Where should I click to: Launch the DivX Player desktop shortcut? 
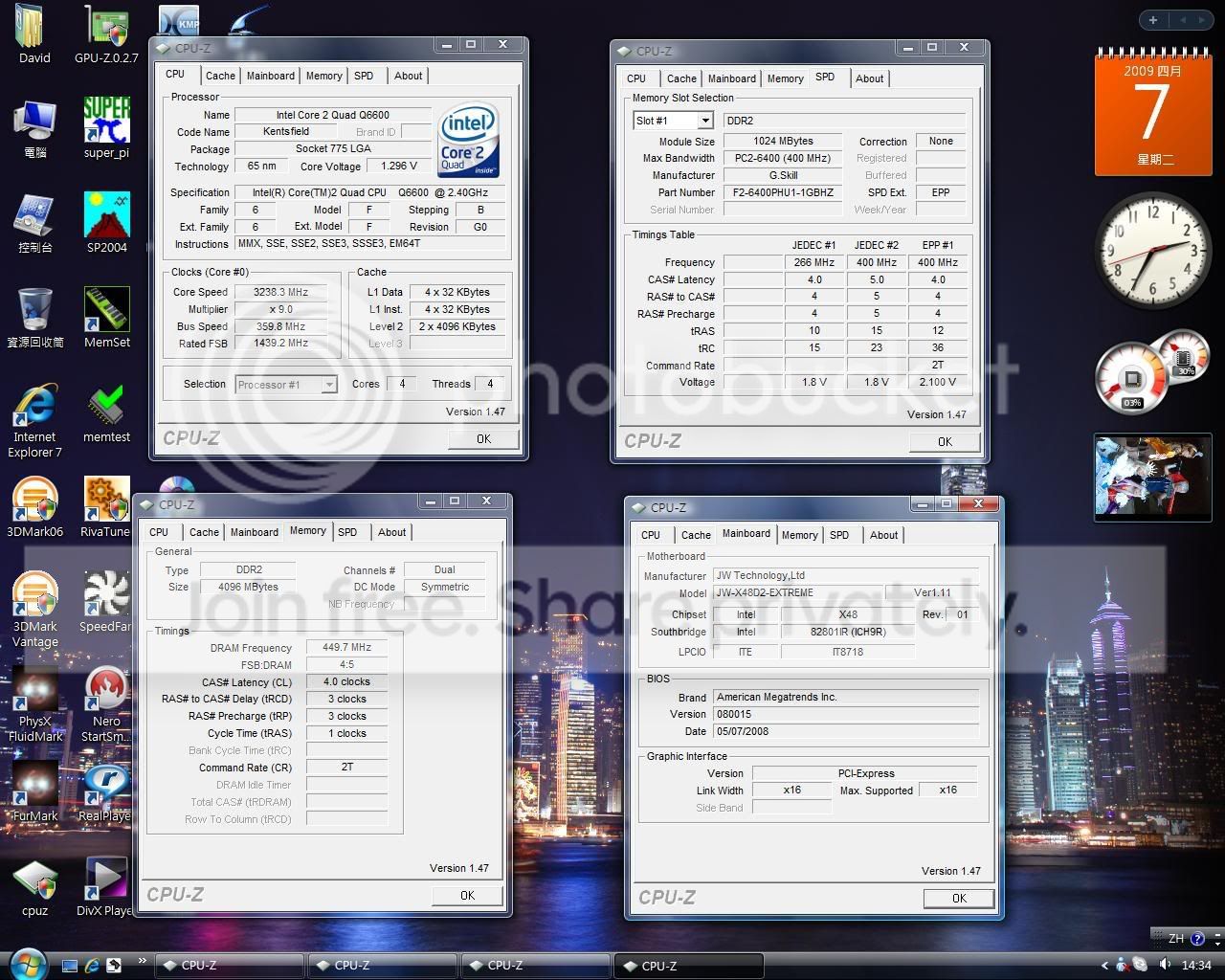106,887
